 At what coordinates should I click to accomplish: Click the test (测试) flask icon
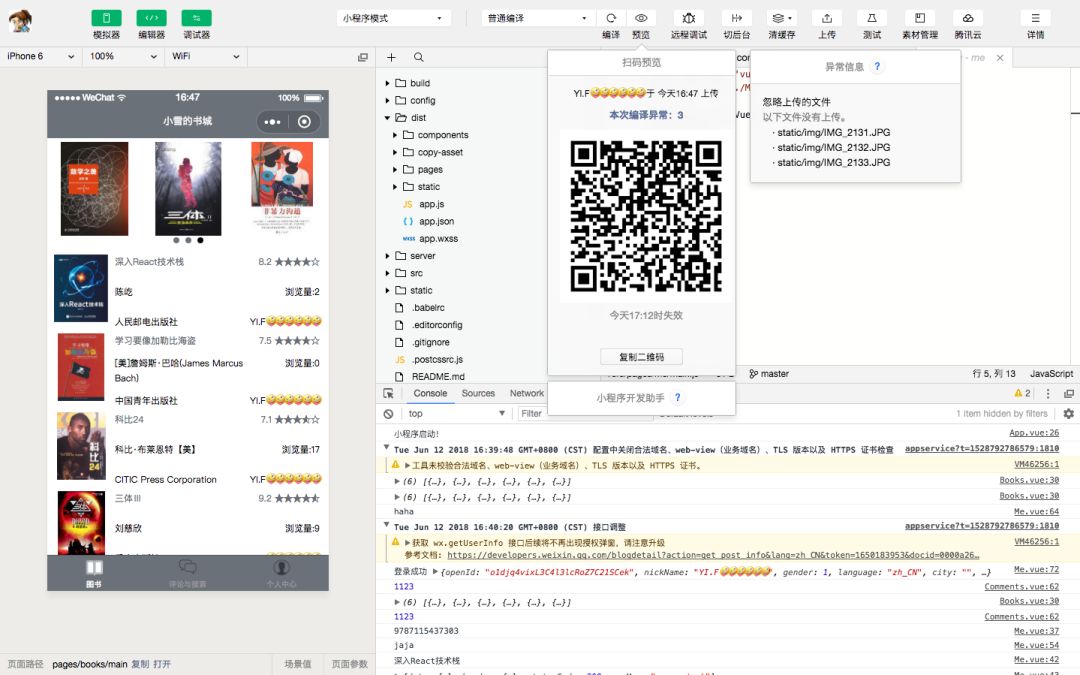[x=872, y=18]
